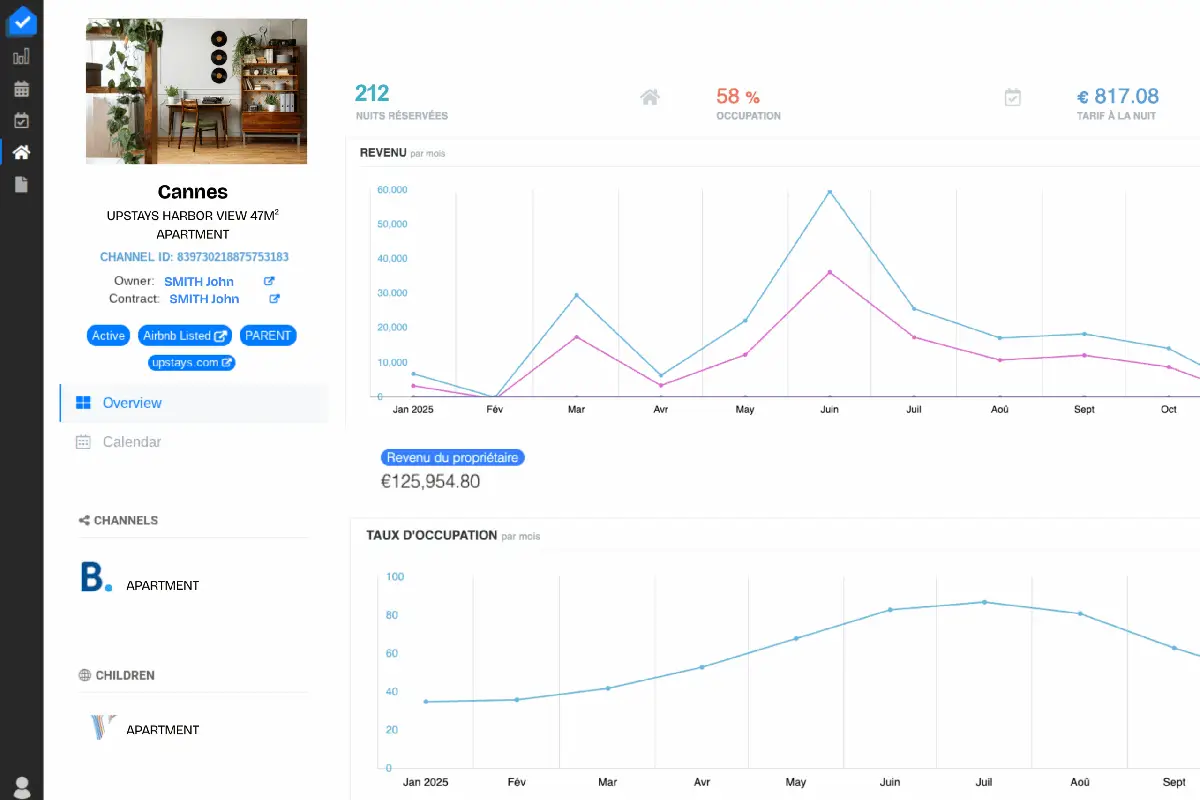Image resolution: width=1200 pixels, height=800 pixels.
Task: Click the user profile icon at bottom left
Action: (x=21, y=786)
